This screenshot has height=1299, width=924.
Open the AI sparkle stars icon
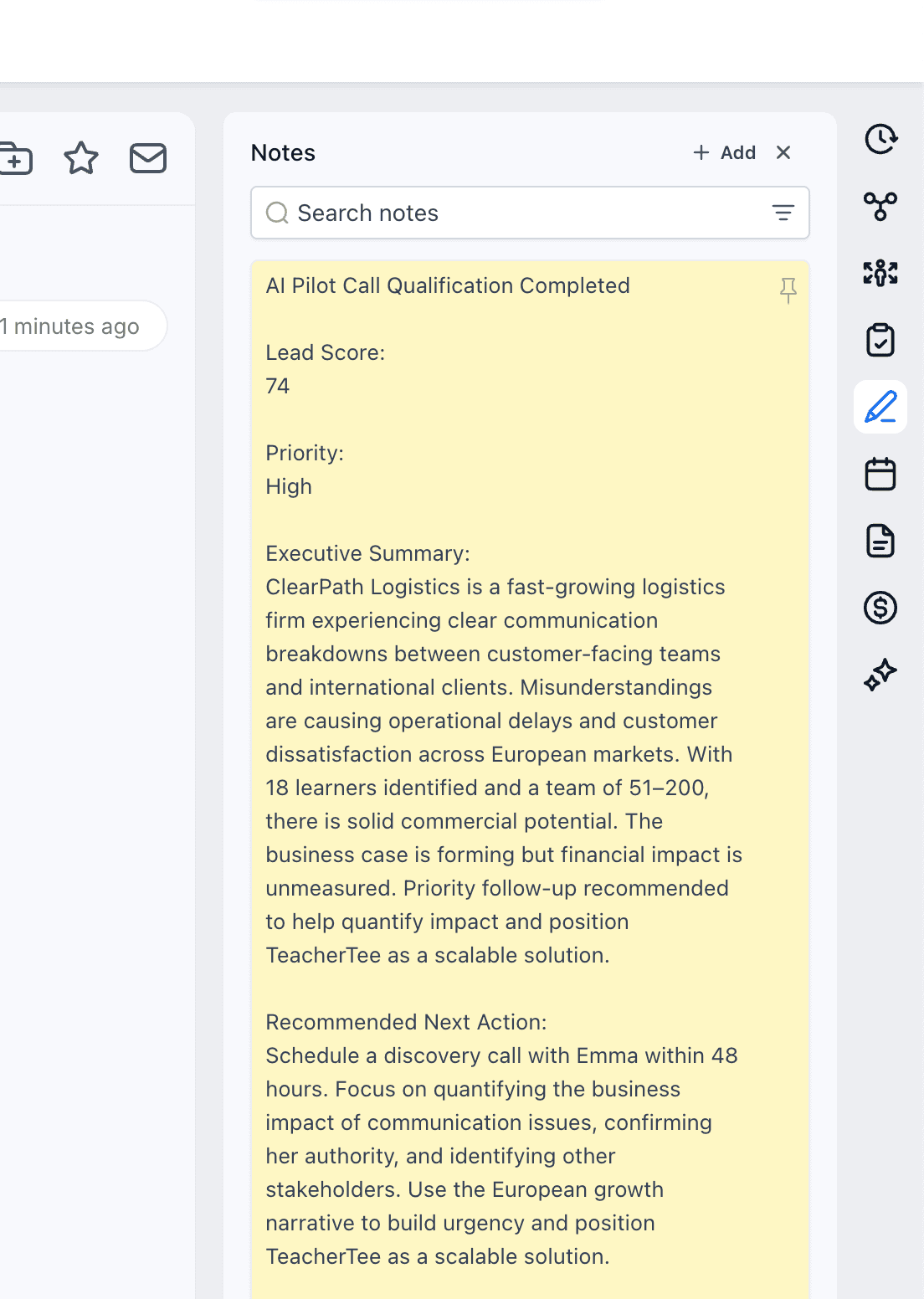point(880,675)
